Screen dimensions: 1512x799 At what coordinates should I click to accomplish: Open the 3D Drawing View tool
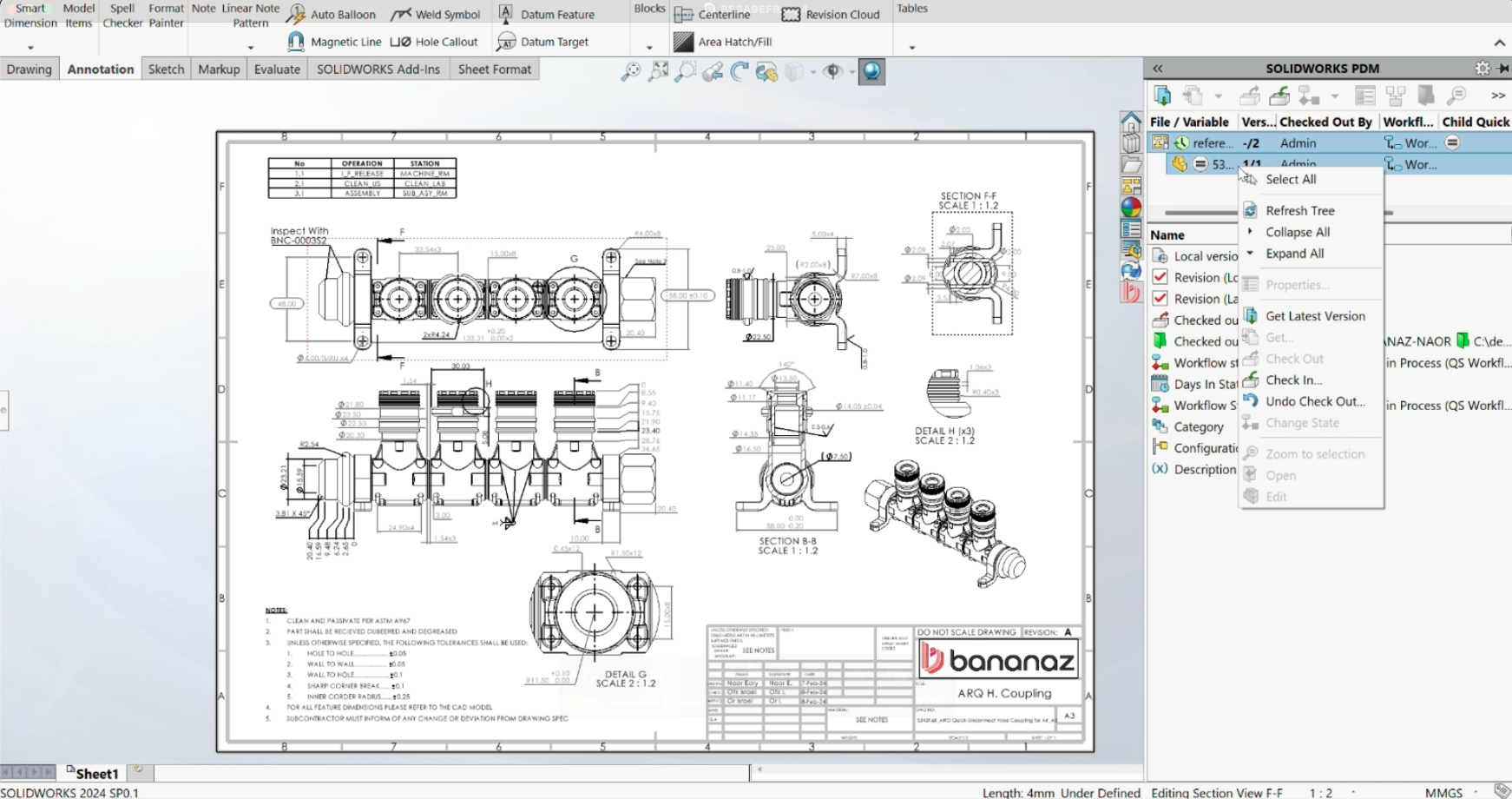pos(766,72)
